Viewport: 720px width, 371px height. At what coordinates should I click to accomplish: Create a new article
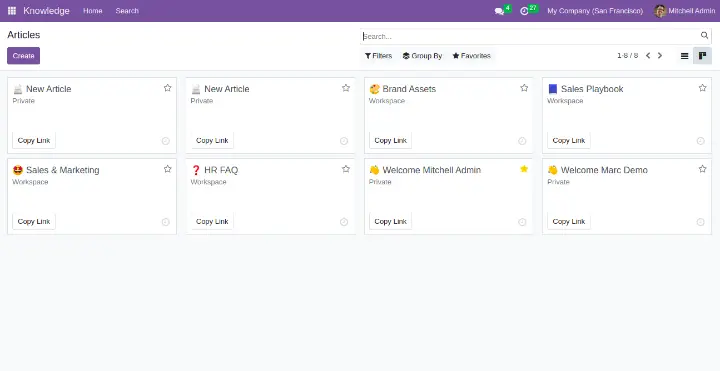point(23,56)
